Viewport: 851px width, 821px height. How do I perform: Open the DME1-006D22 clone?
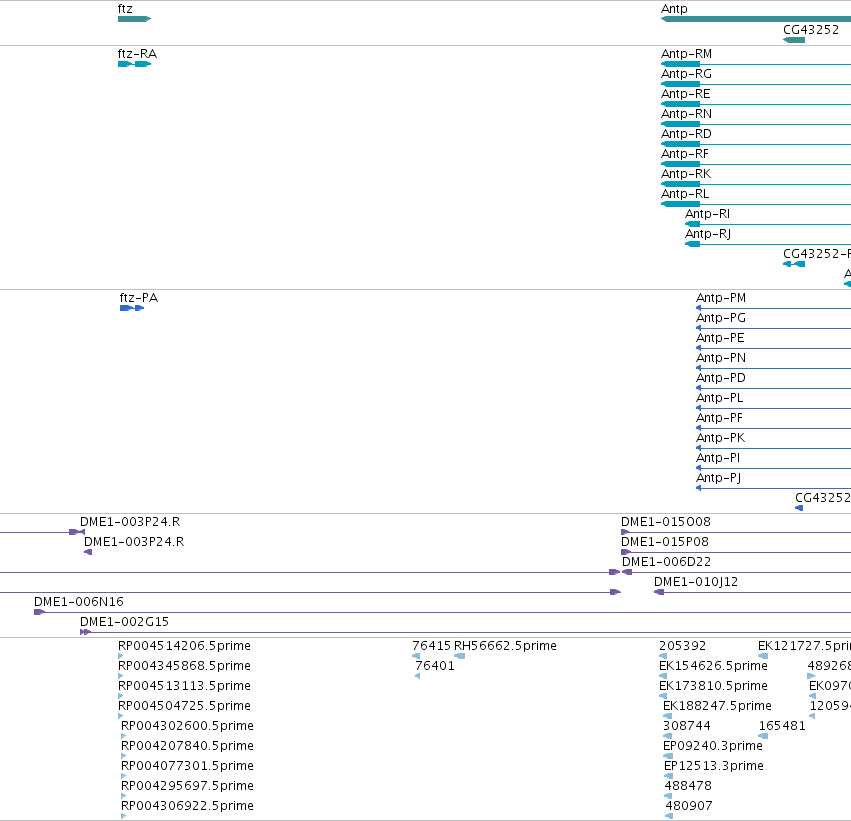coord(666,562)
